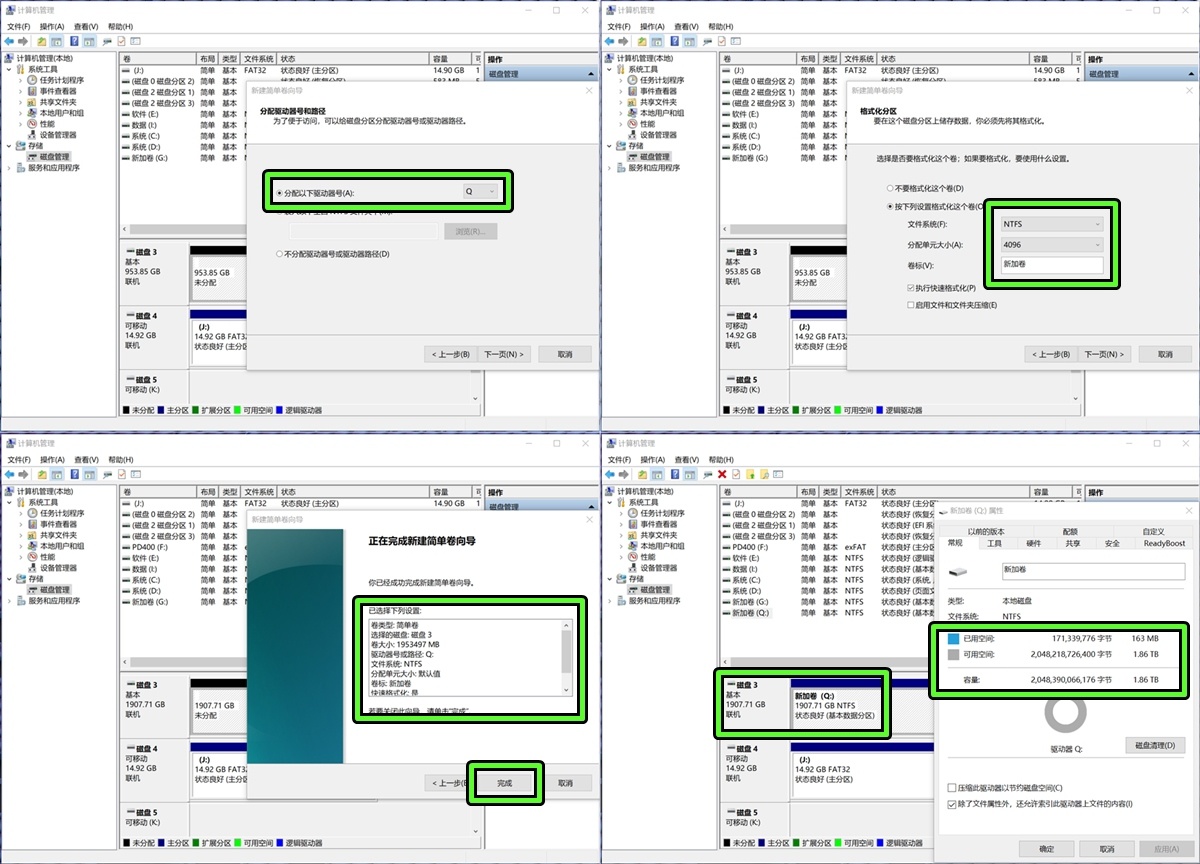Screen dimensions: 1200x864
Task: Open the 文件系统 NTFS dropdown
Action: pos(1052,225)
